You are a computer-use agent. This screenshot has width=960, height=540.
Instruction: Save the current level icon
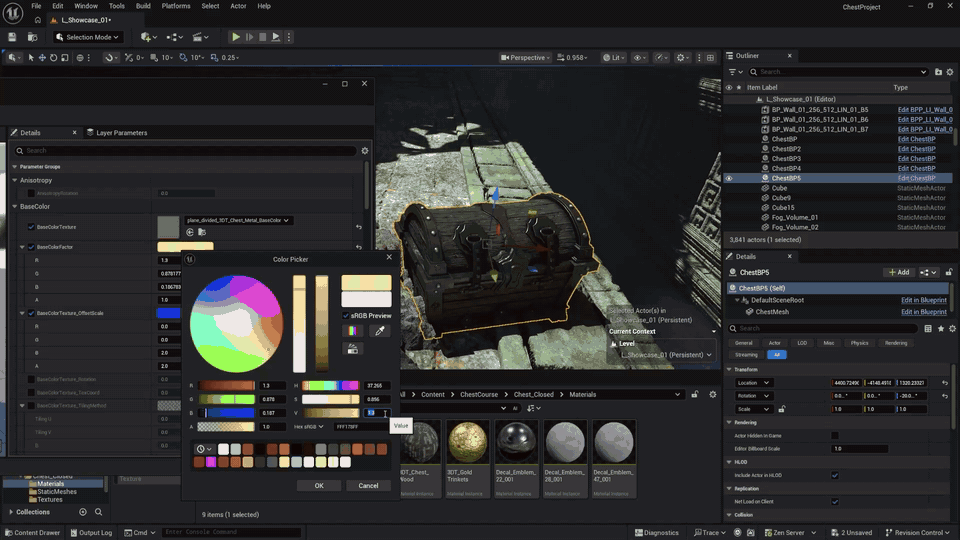point(12,37)
